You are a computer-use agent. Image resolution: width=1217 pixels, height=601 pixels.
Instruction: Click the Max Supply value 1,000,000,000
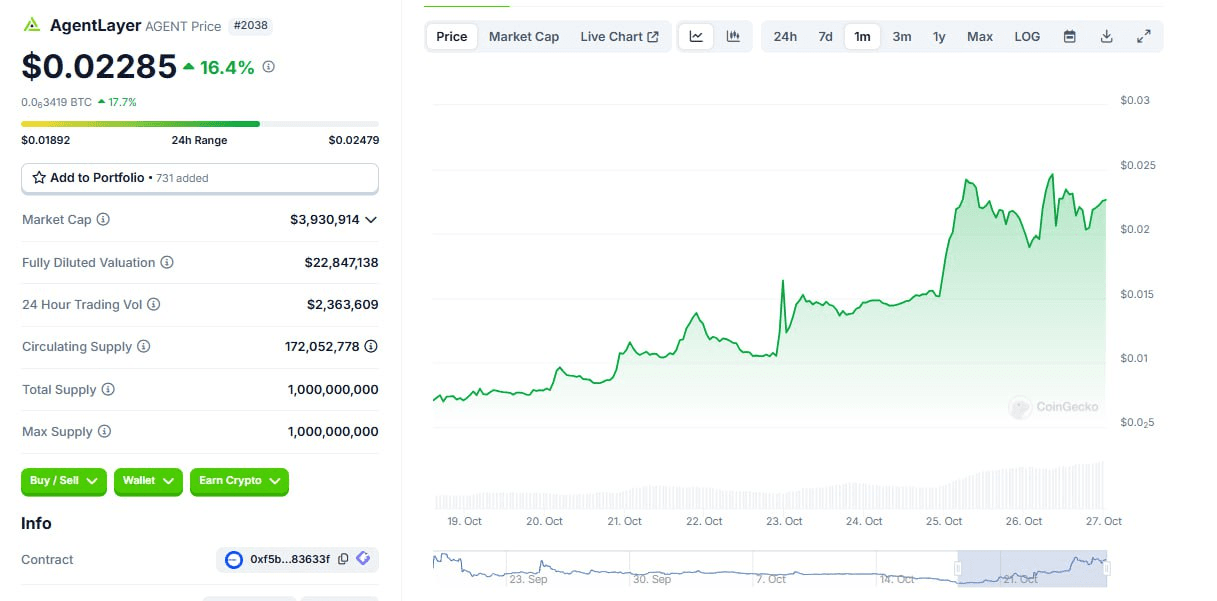[333, 431]
